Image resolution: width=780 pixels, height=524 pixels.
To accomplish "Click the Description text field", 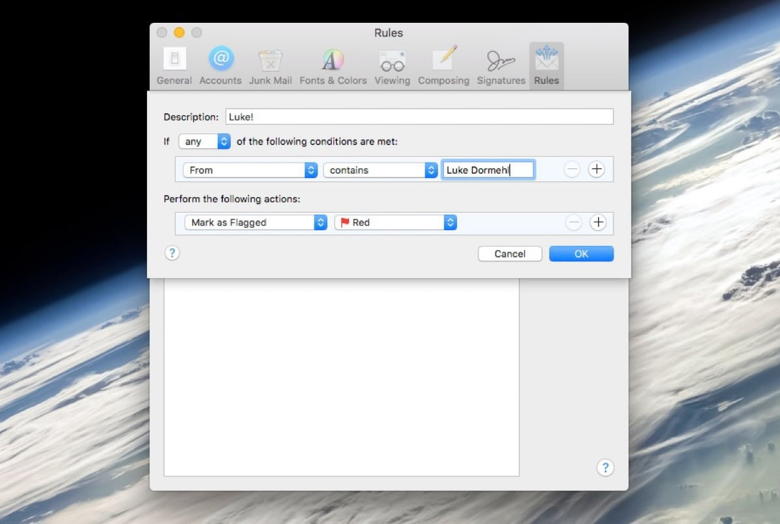I will tap(419, 117).
